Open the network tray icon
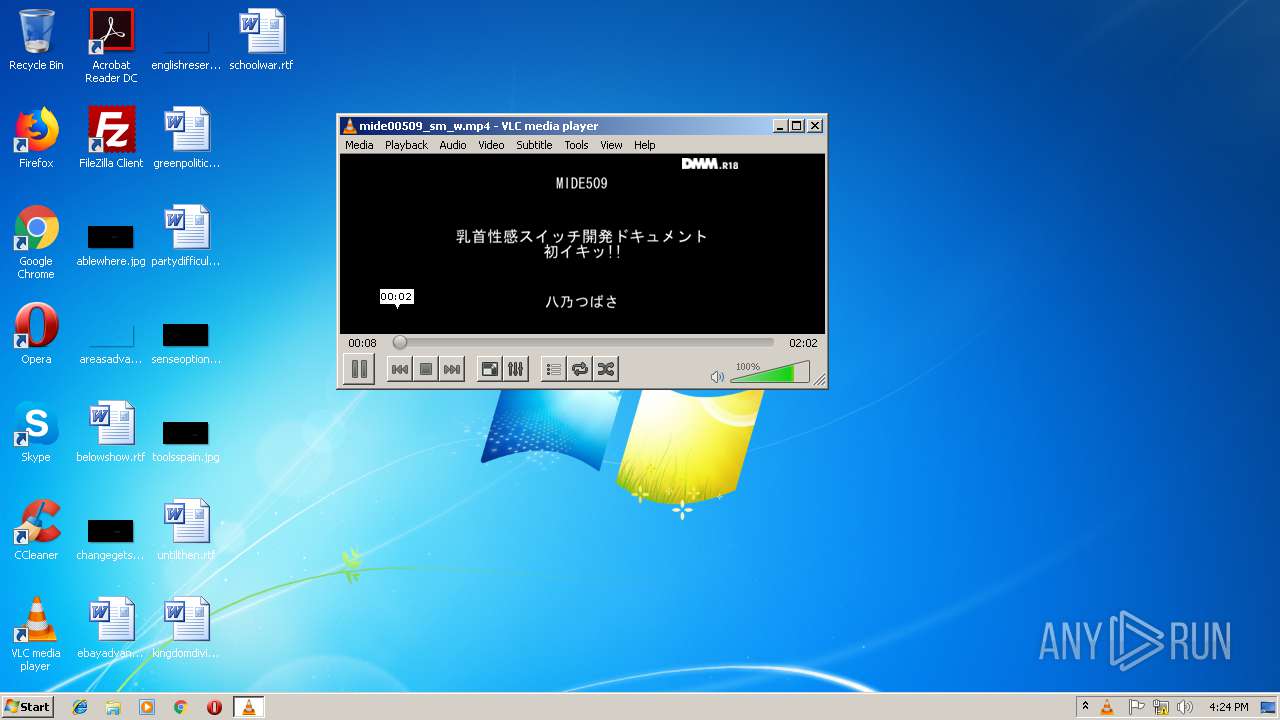 [x=1161, y=707]
